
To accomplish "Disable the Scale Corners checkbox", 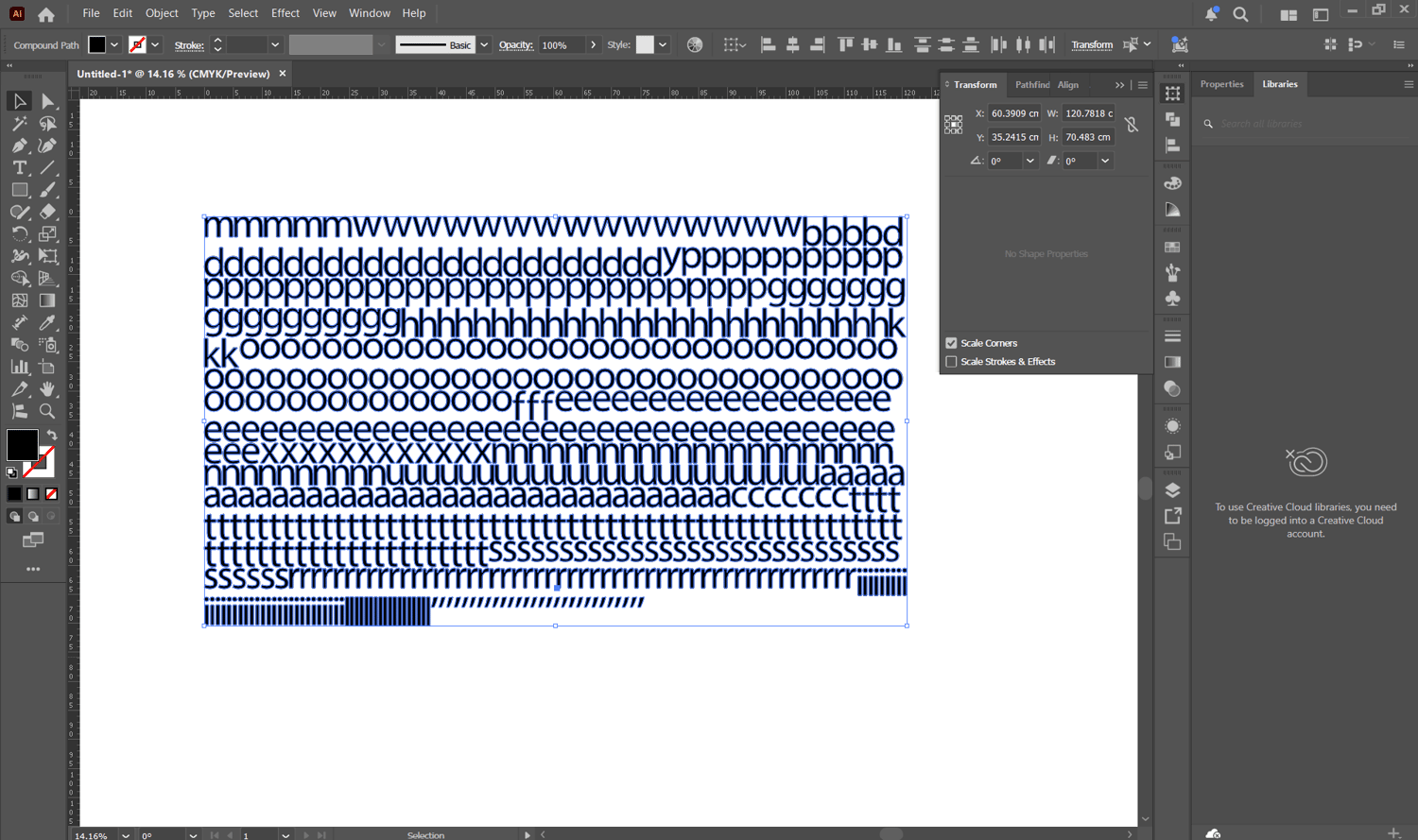I will (x=951, y=343).
